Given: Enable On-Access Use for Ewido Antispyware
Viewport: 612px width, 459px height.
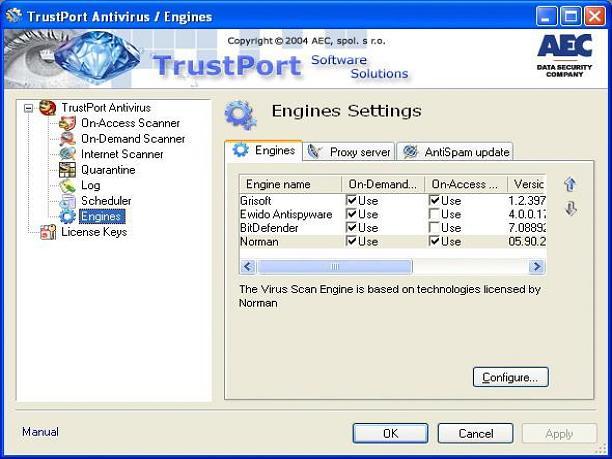Looking at the screenshot, I should click(x=435, y=215).
